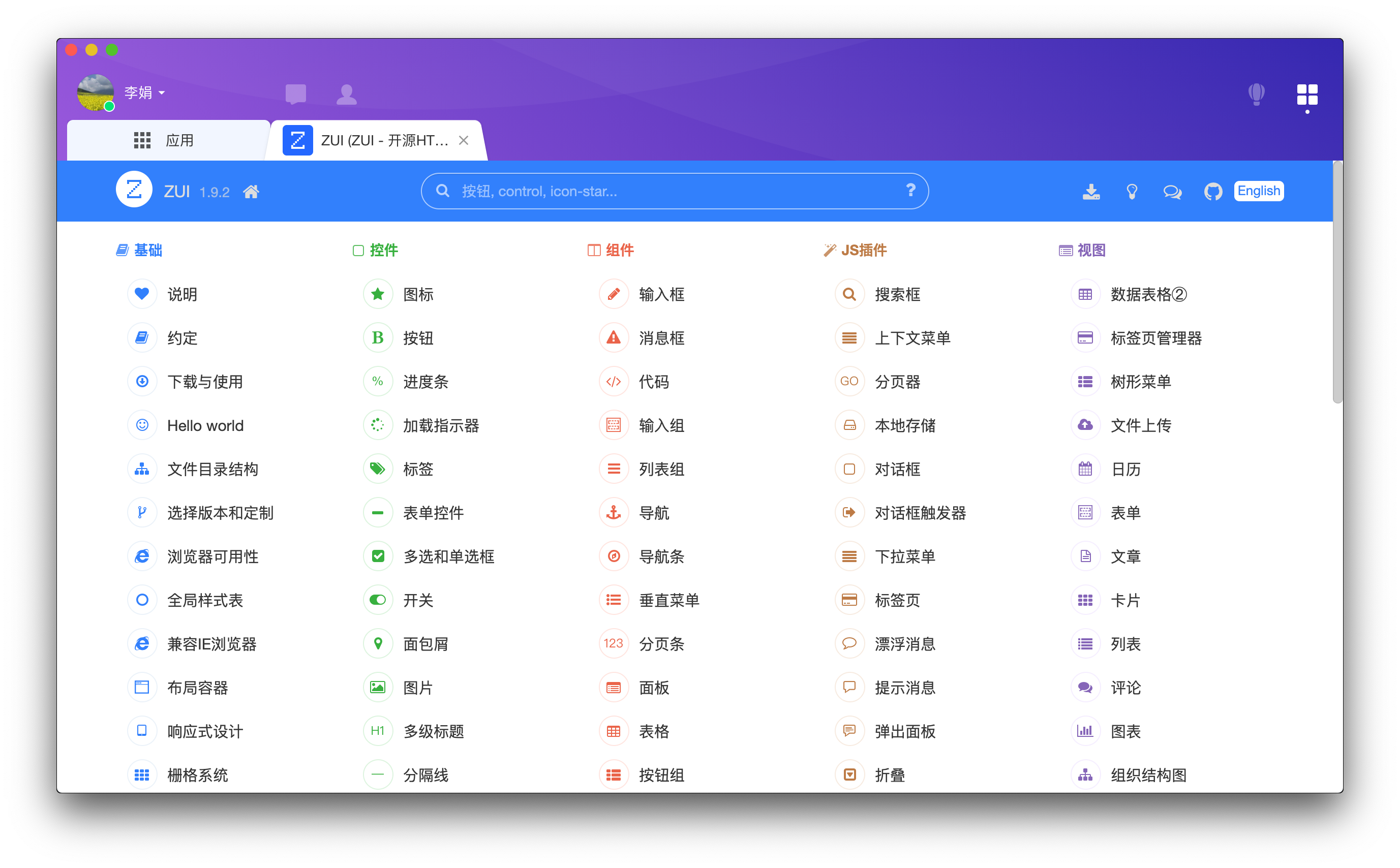Open the 多选和单选框 checkbox entry

[x=448, y=556]
